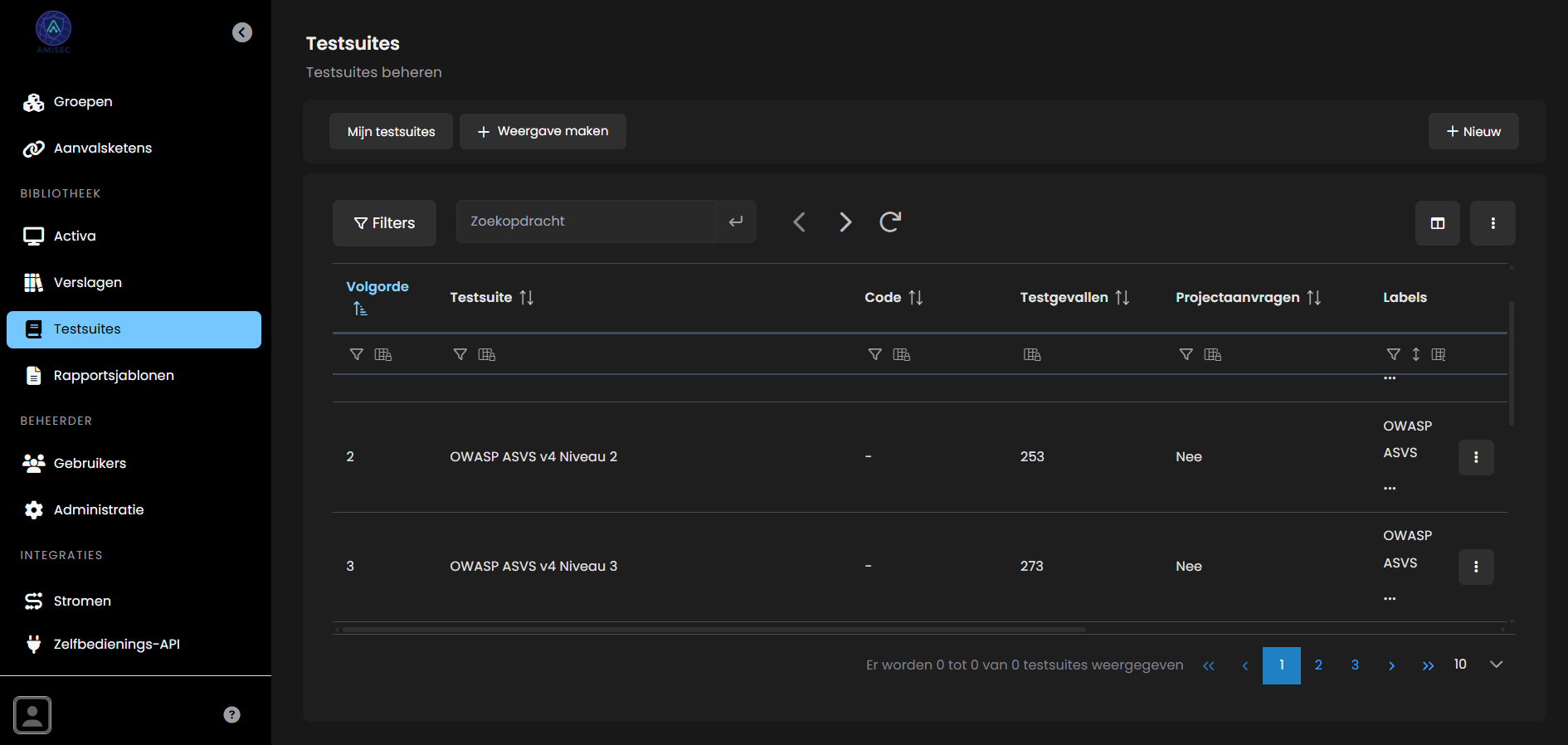Click the Nieuw button
The width and height of the screenshot is (1568, 745).
click(x=1473, y=131)
